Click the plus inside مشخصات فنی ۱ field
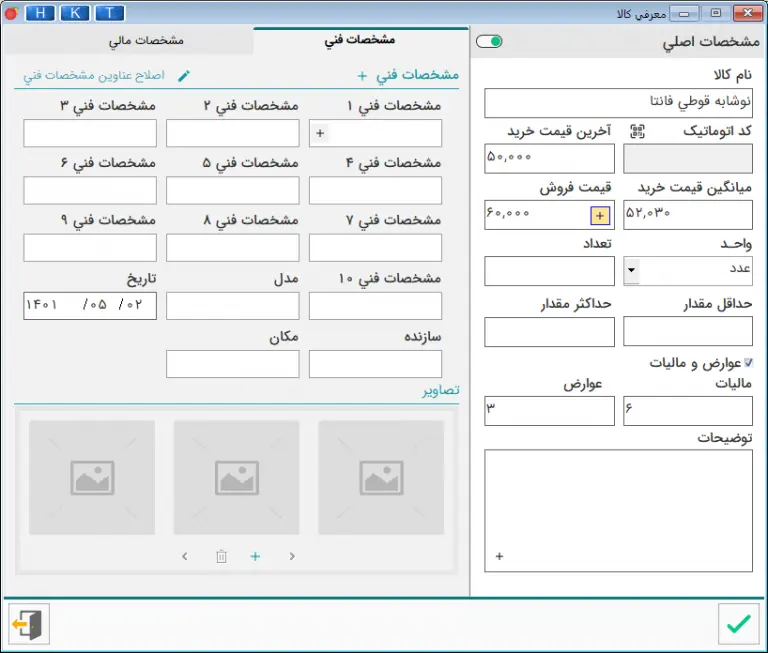This screenshot has height=653, width=768. [320, 133]
